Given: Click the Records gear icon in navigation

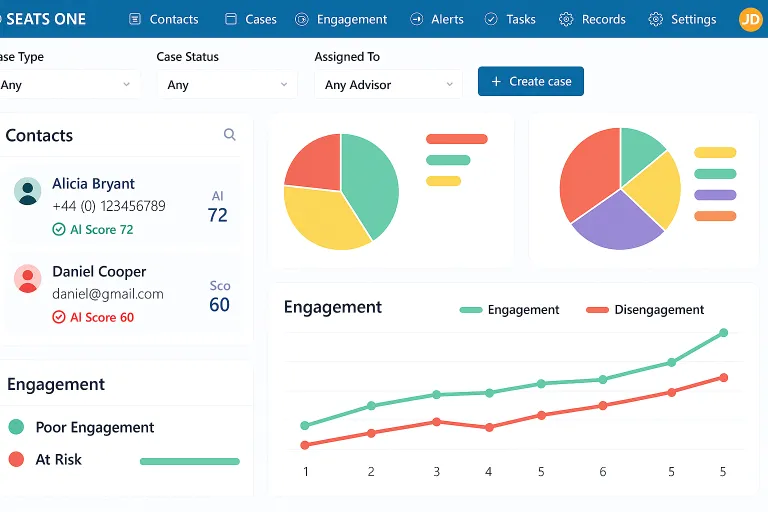Looking at the screenshot, I should click(566, 19).
